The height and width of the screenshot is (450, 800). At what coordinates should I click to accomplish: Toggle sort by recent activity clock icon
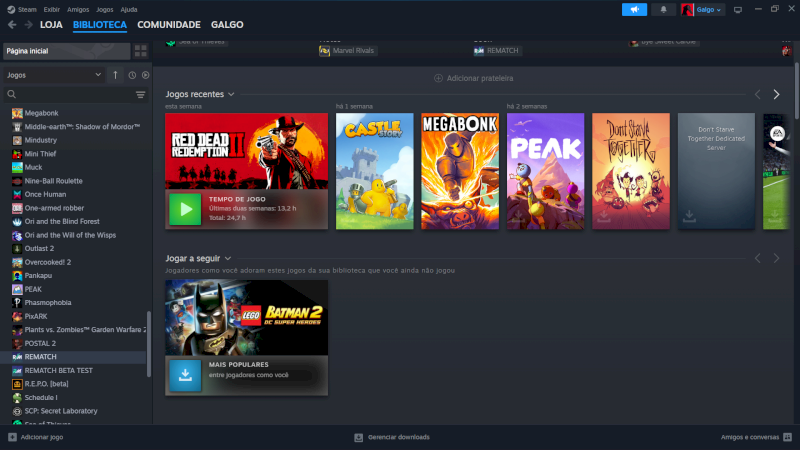(131, 75)
